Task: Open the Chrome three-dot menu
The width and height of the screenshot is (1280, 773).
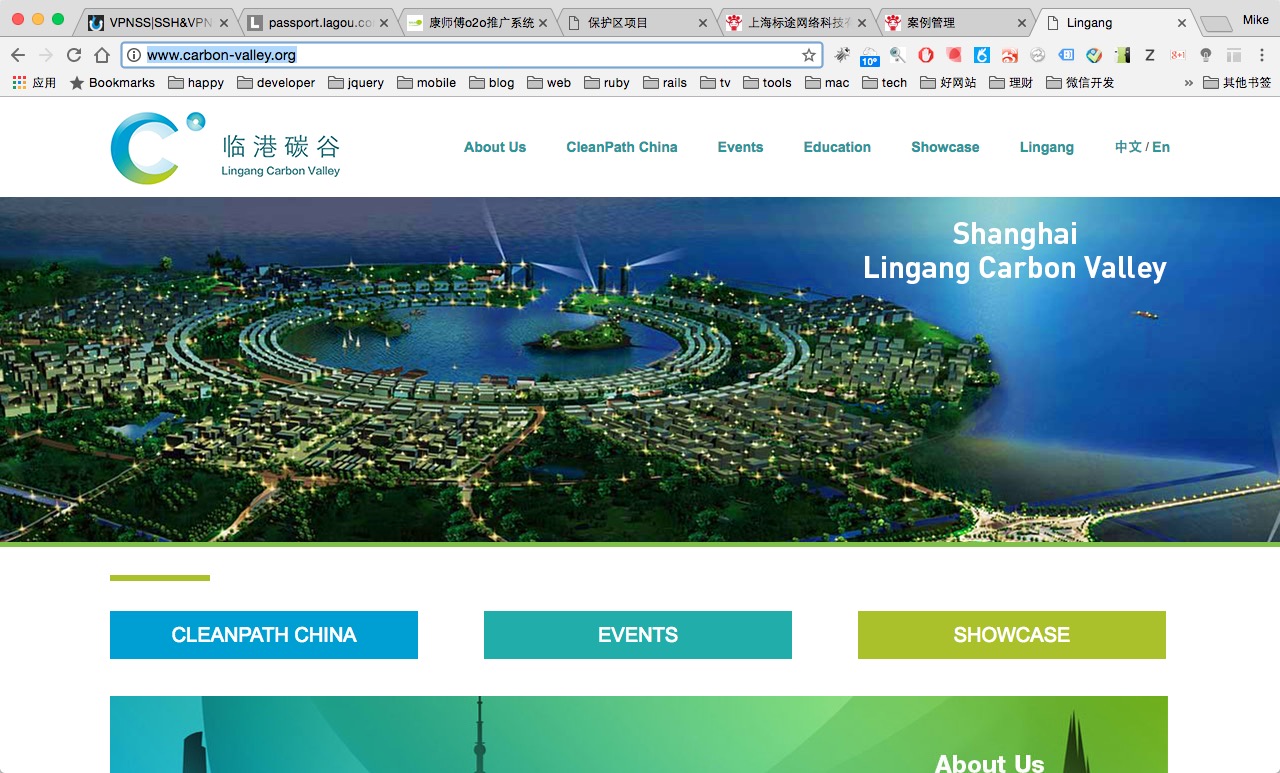Action: point(1262,55)
